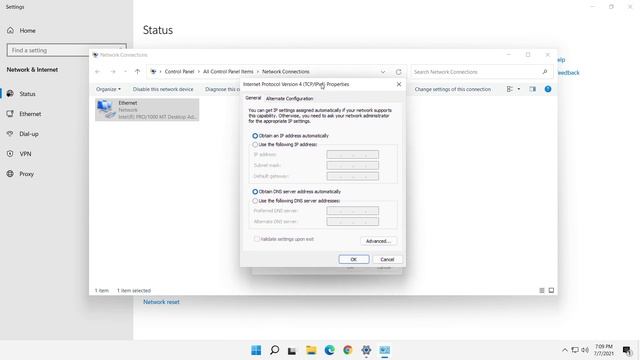Open the view options dropdown arrow
Viewport: 640px width, 360px height.
[x=519, y=89]
